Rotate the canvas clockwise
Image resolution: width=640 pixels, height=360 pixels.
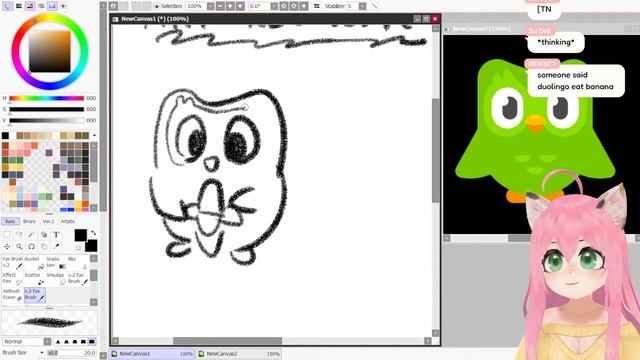[x=293, y=6]
